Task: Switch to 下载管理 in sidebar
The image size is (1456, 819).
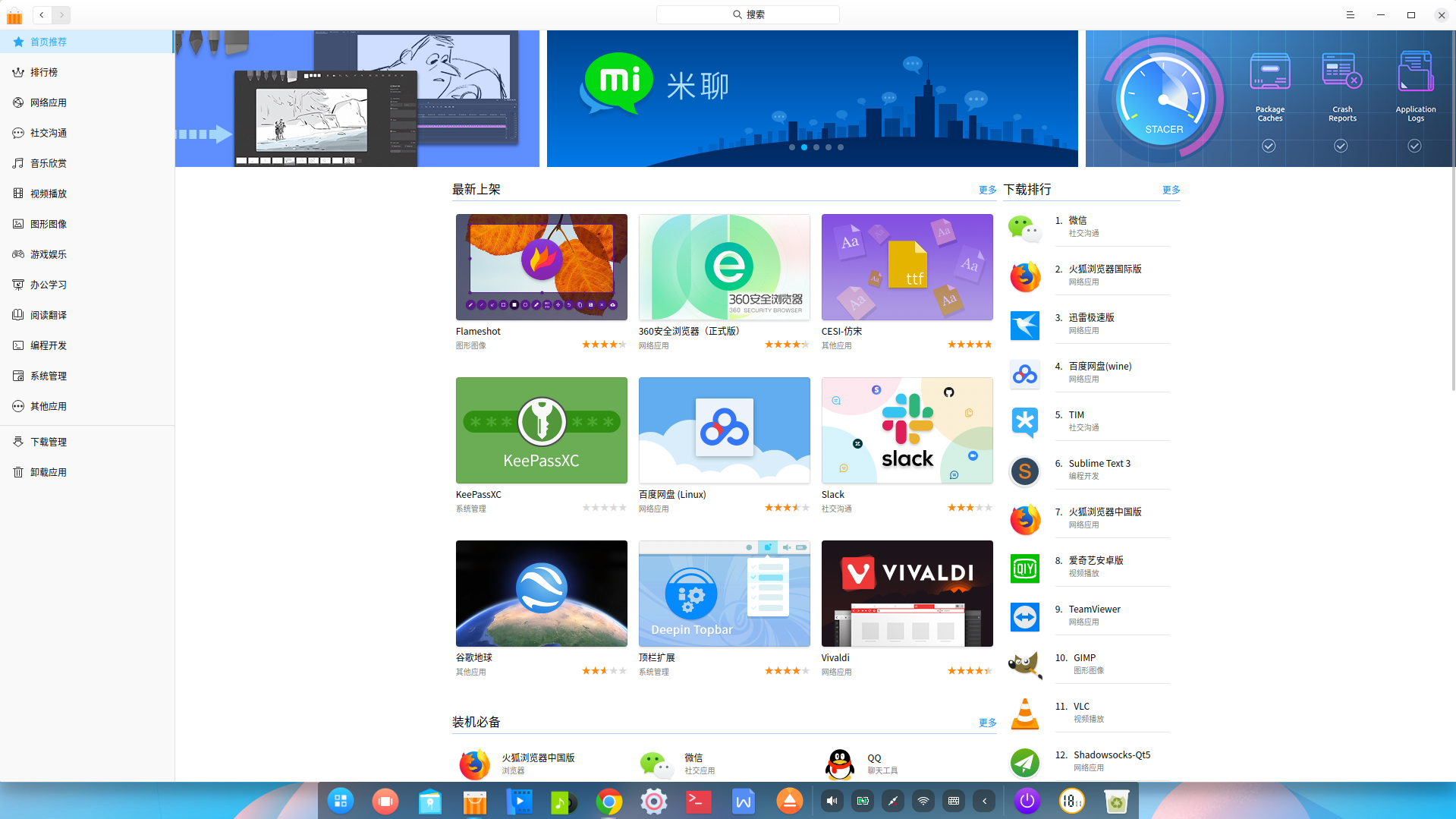Action: pyautogui.click(x=49, y=442)
